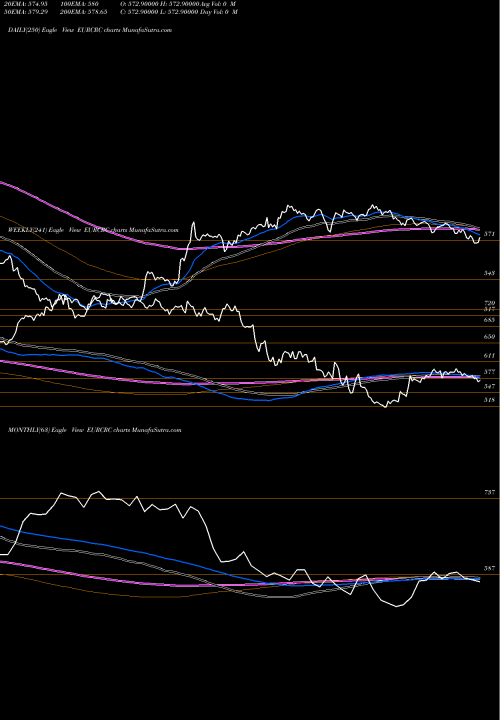Click the 571 price level label
Viewport: 500px width, 720px height.
[x=489, y=234]
